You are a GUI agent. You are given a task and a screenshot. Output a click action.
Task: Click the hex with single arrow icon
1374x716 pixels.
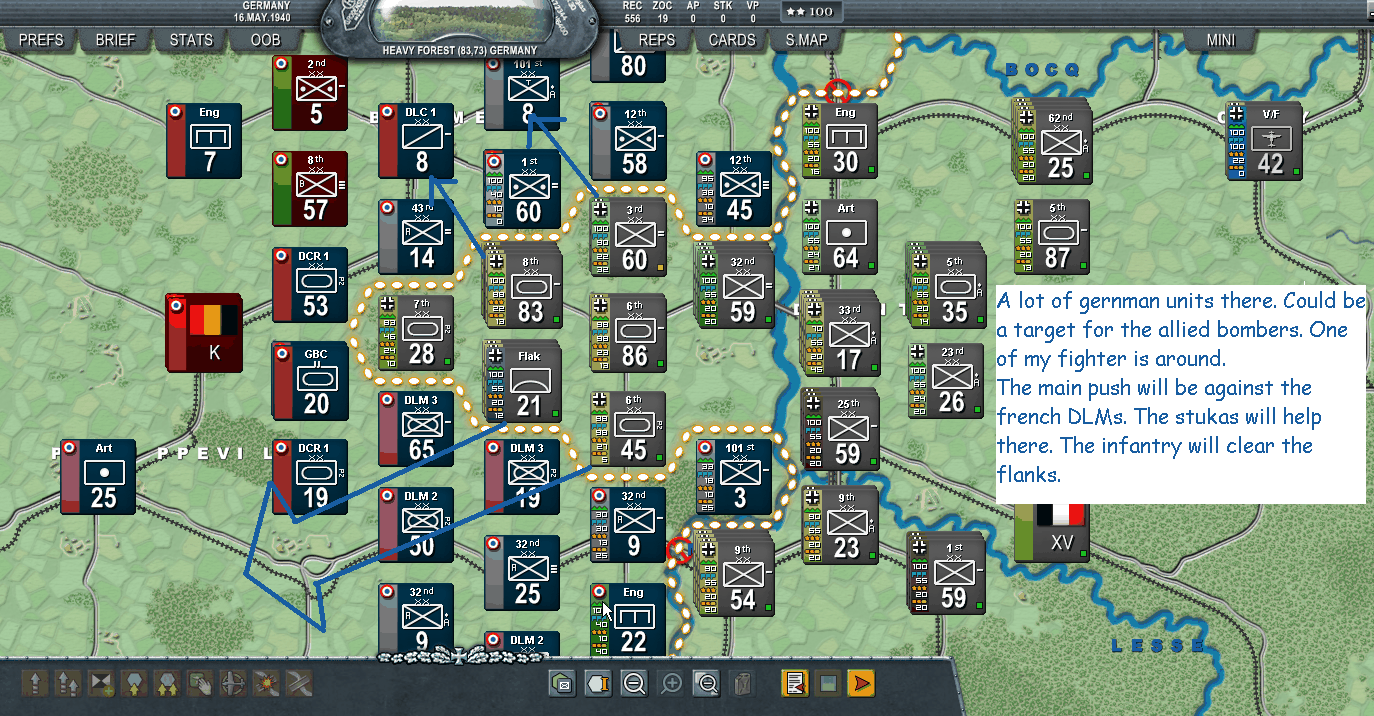[135, 684]
